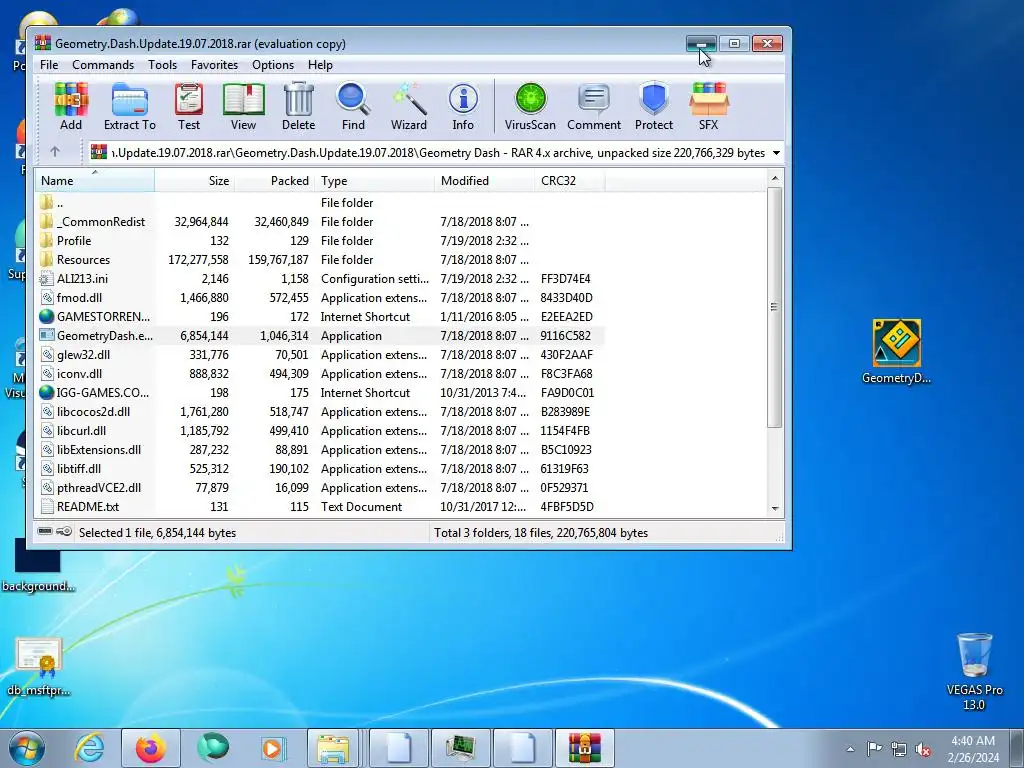Click the Test archive toolbar icon
This screenshot has width=1024, height=768.
pos(189,106)
